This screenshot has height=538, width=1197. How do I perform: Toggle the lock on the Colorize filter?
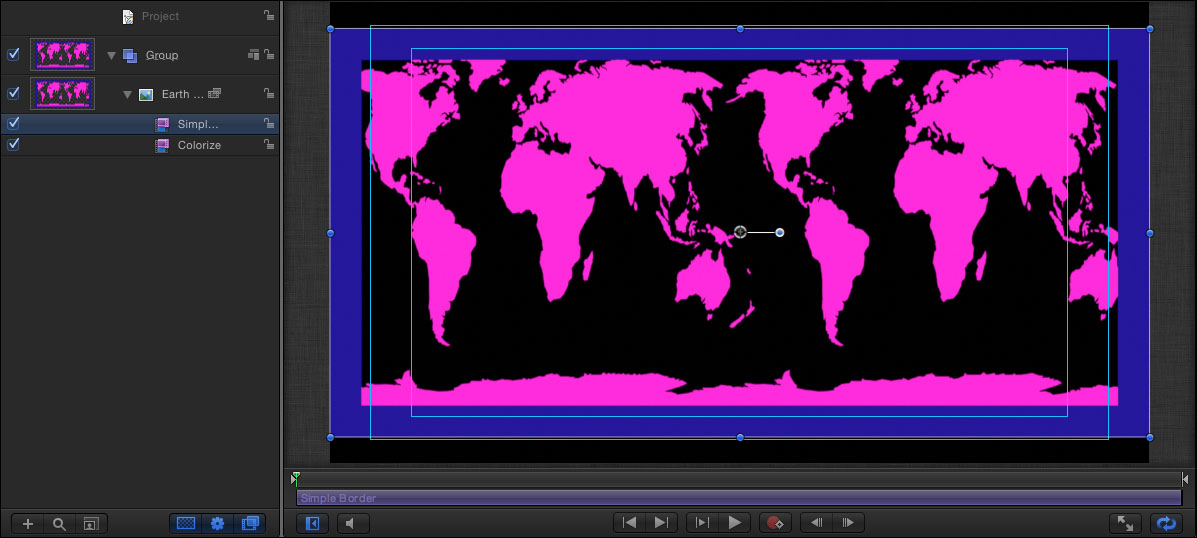(268, 145)
